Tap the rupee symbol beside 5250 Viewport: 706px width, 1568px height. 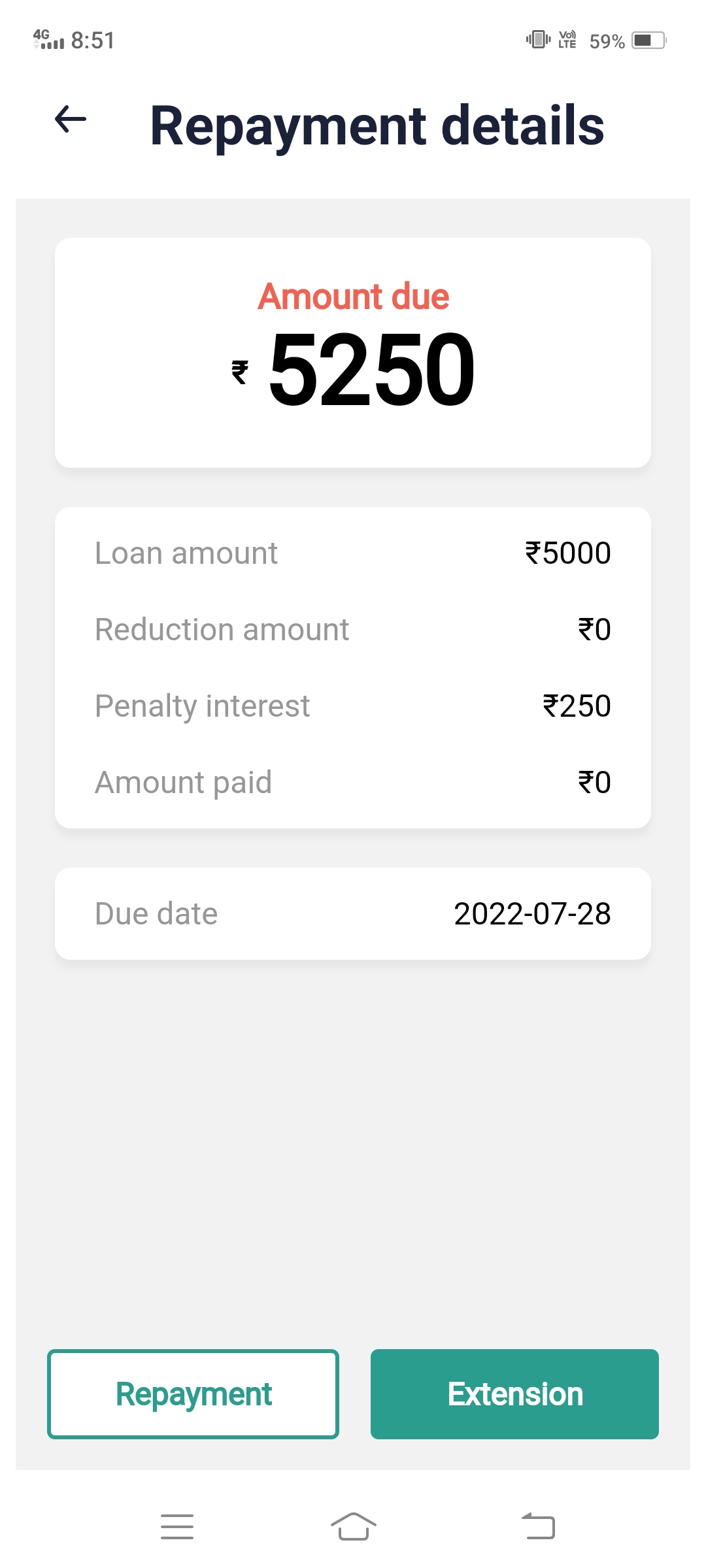(x=240, y=372)
